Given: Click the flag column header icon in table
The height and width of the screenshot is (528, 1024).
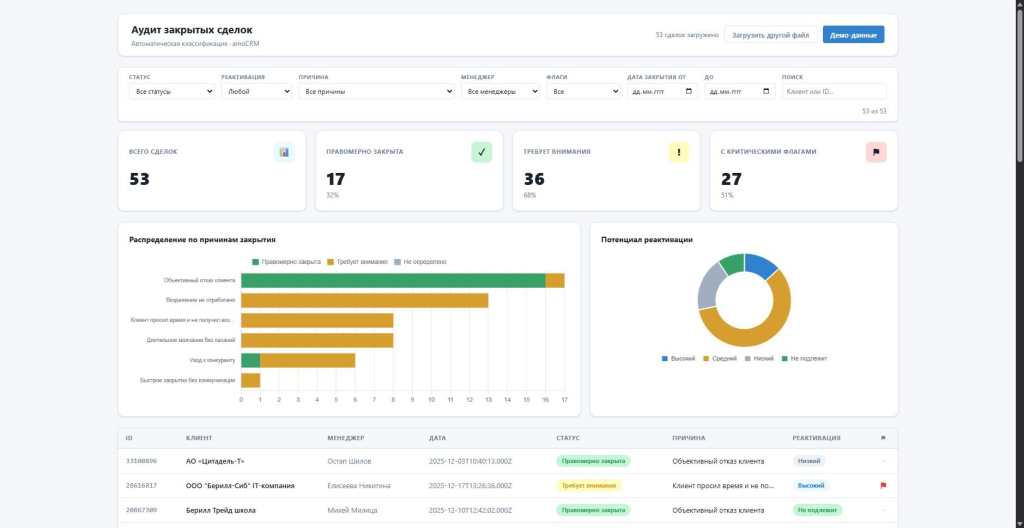Looking at the screenshot, I should [884, 438].
